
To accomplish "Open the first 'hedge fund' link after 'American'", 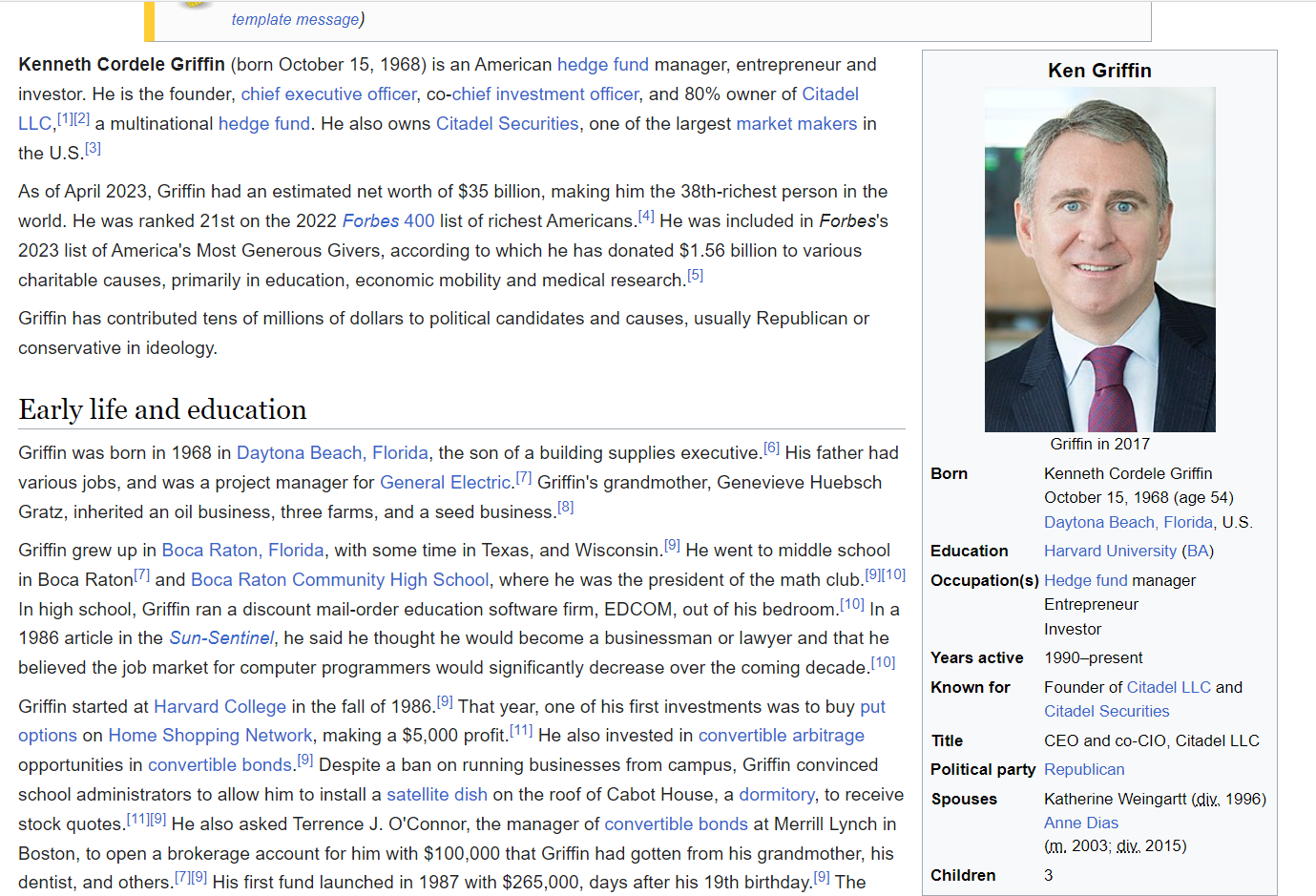I will pos(602,65).
